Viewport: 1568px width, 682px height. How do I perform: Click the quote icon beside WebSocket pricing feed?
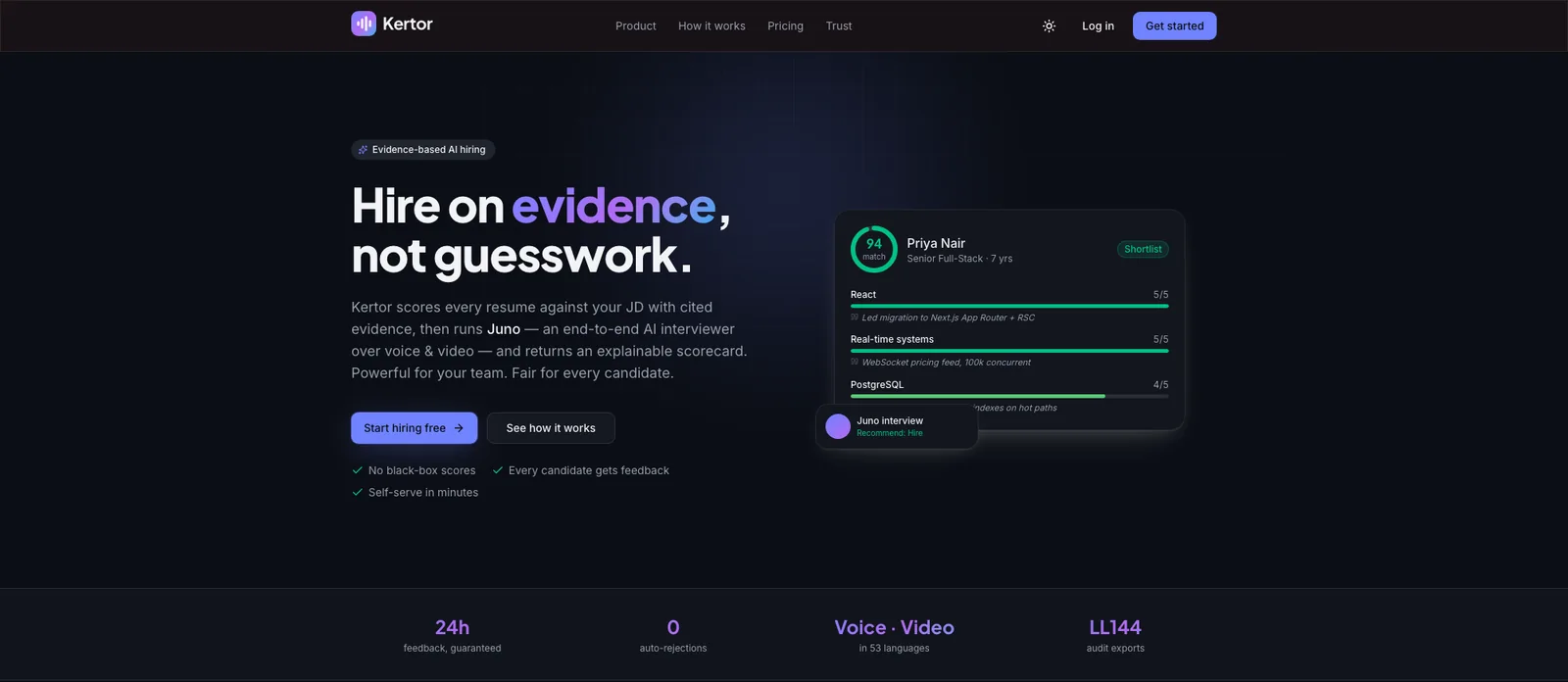pos(855,362)
